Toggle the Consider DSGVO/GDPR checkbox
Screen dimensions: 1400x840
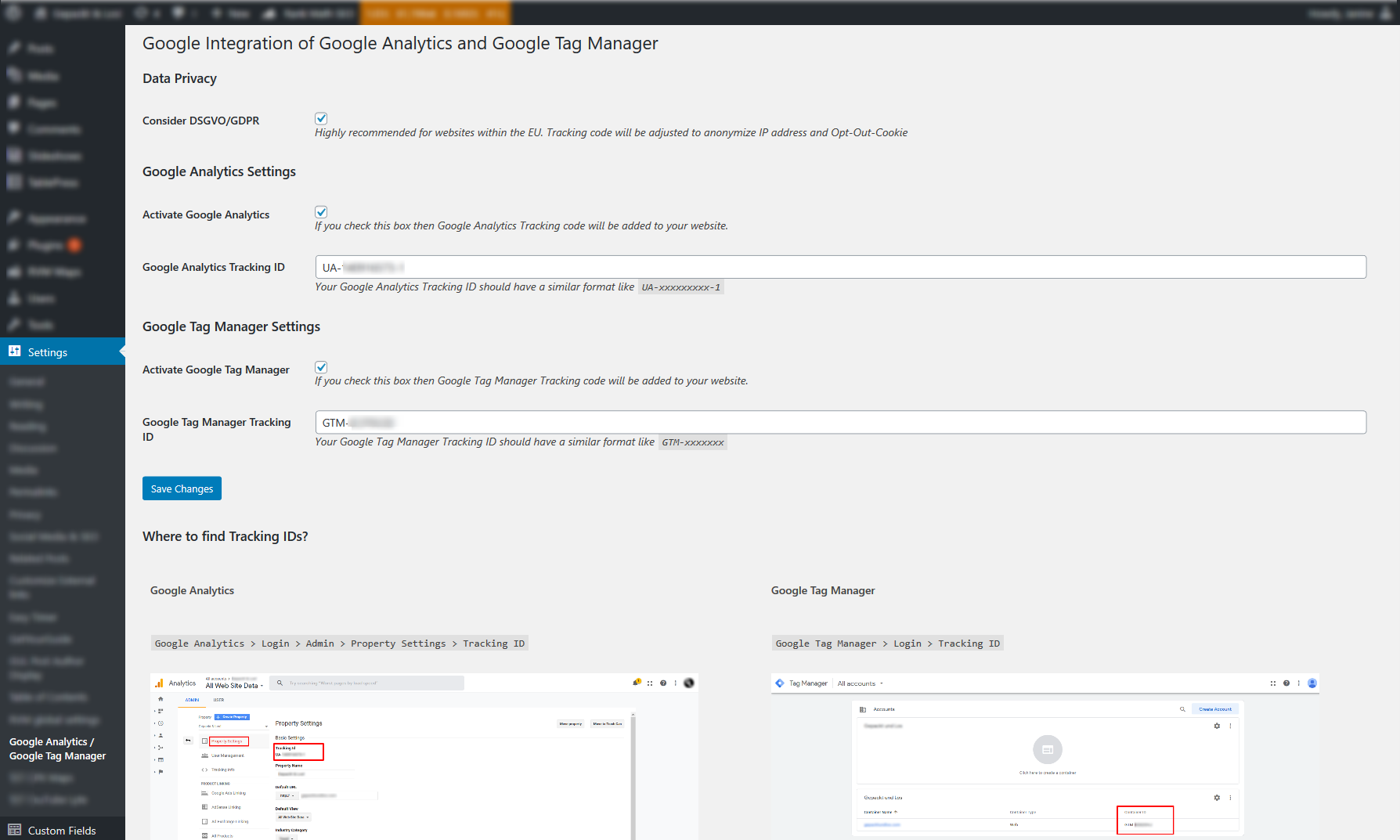pos(321,118)
